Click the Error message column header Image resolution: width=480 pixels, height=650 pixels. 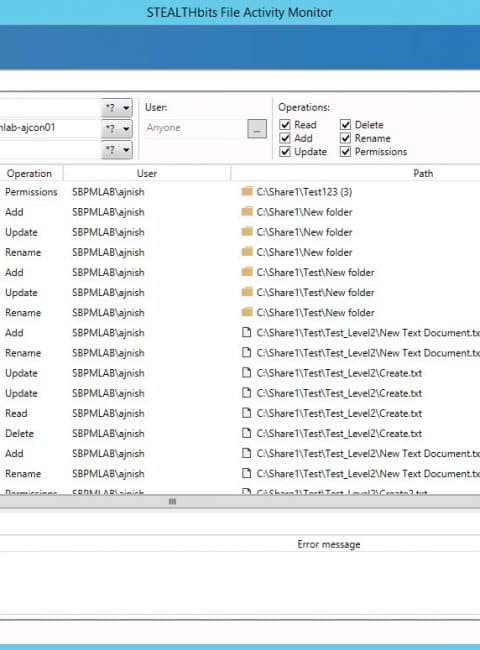coord(329,544)
